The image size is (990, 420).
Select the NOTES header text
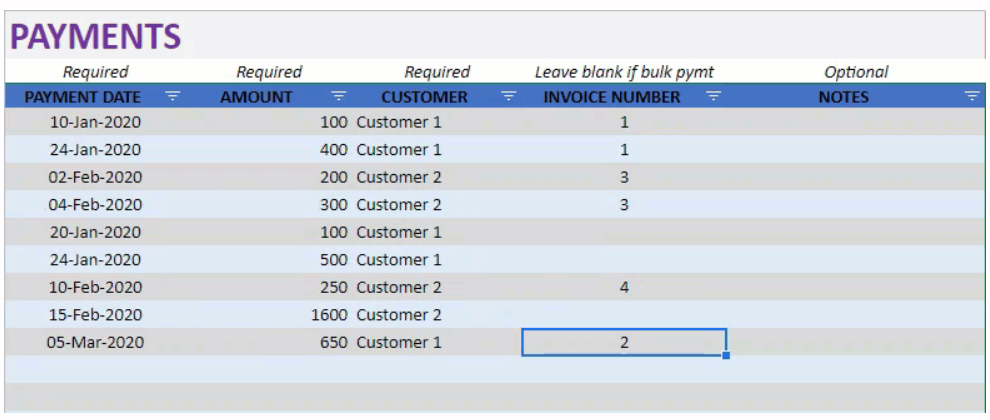point(844,97)
